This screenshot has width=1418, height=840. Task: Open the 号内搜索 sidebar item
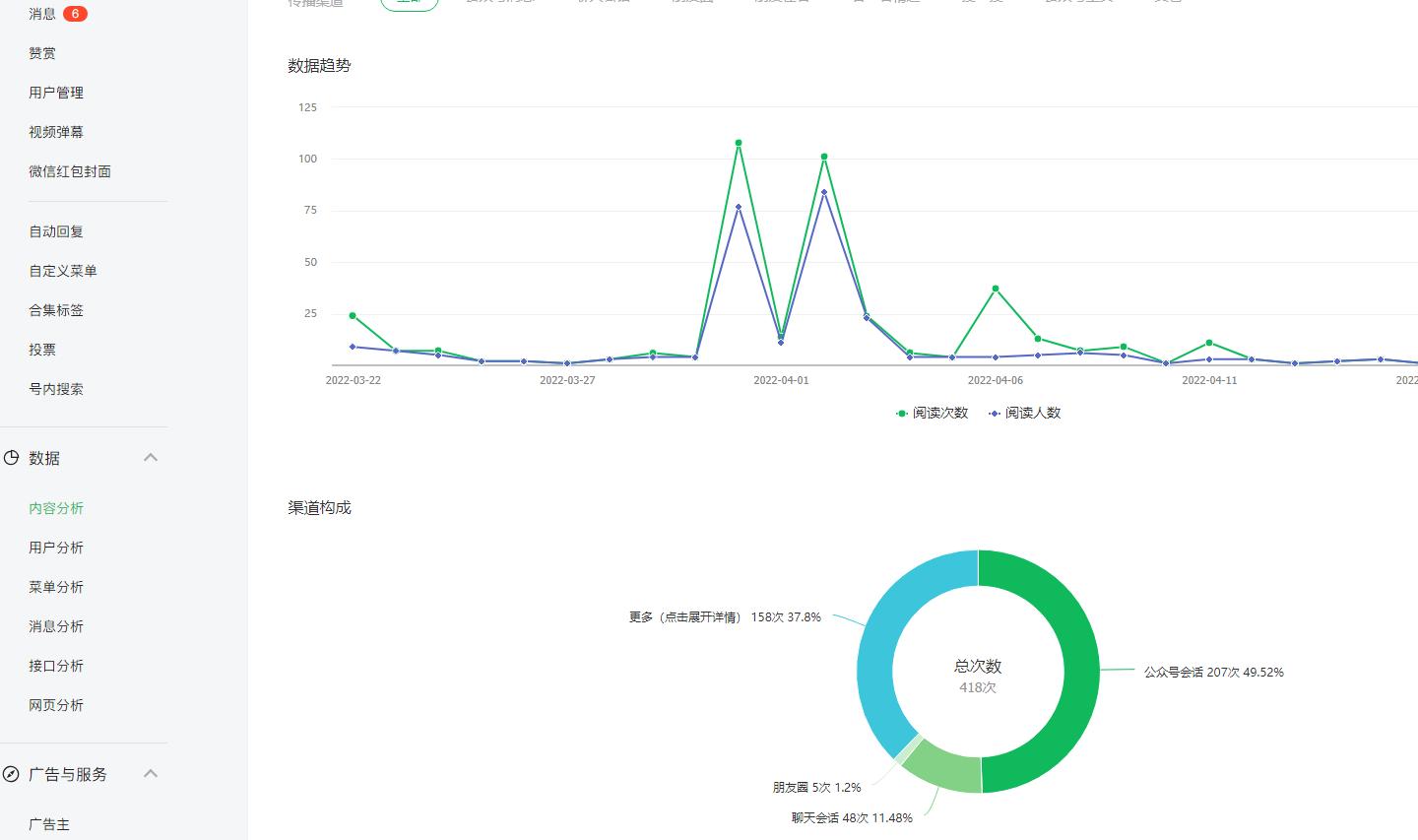[56, 389]
